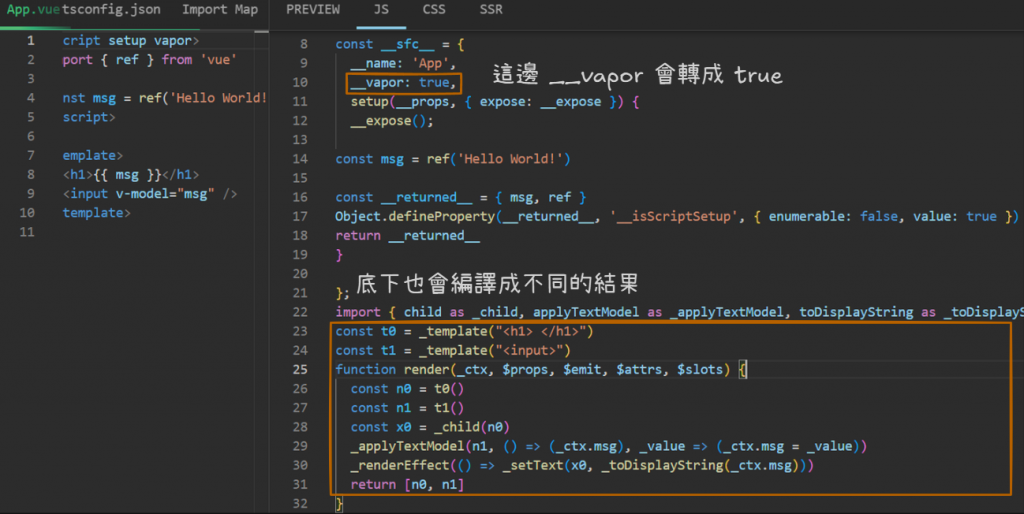Image resolution: width=1024 pixels, height=514 pixels.
Task: Click output line const msg = ref('Hello World!')
Action: (453, 159)
